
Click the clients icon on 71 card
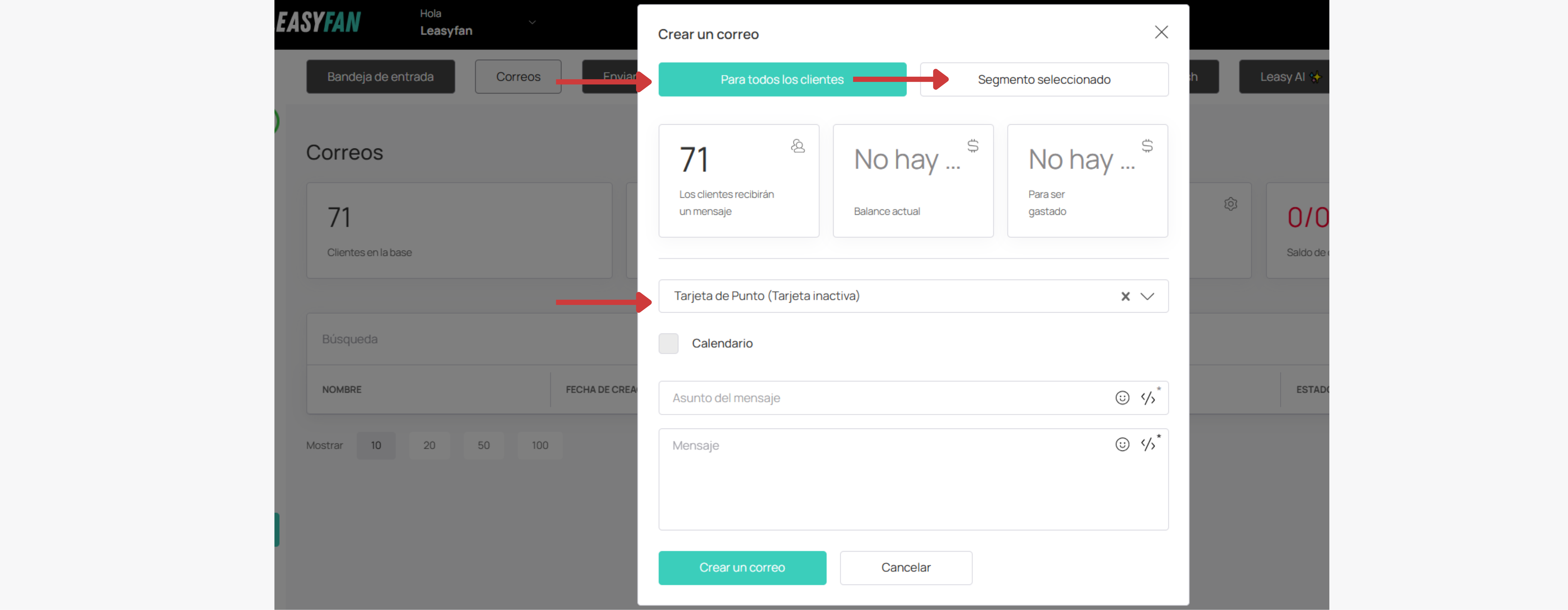798,146
